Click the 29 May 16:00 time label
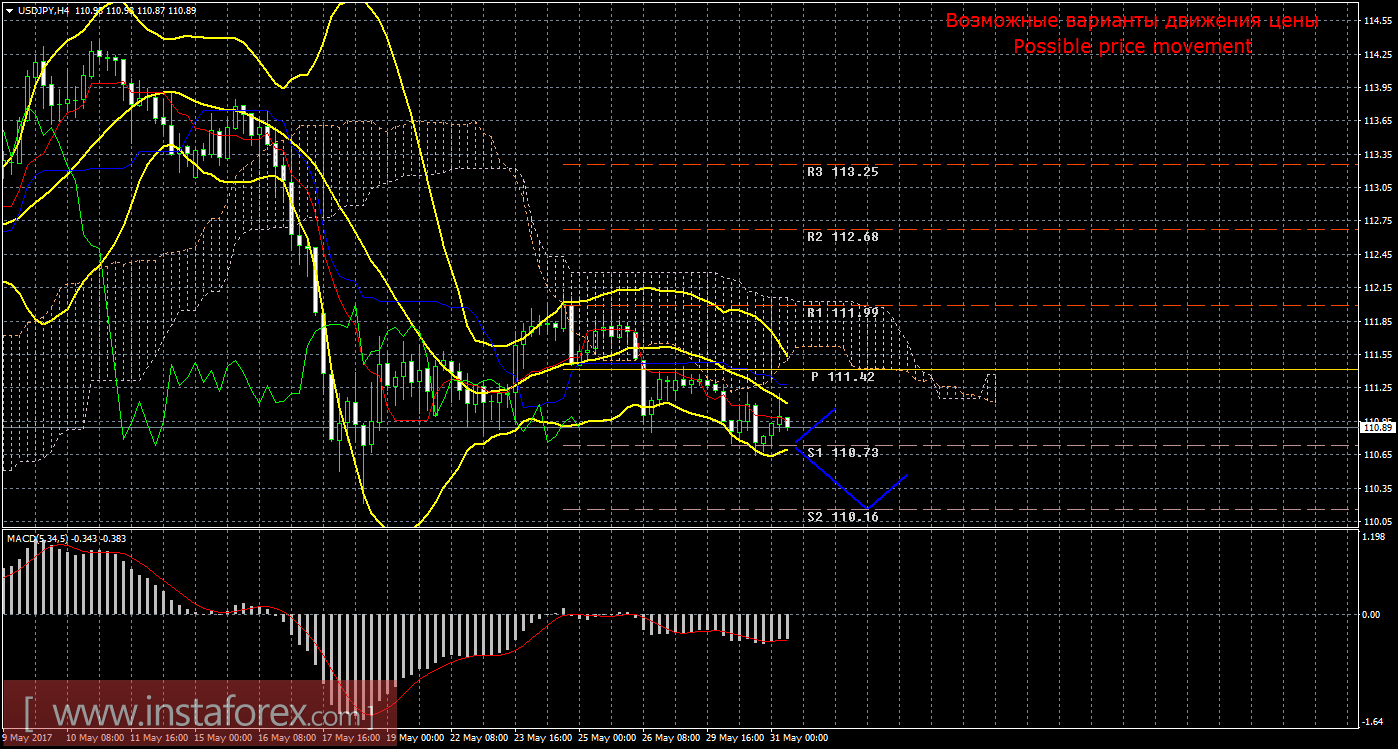Screen dimensions: 1398x749 [737, 739]
